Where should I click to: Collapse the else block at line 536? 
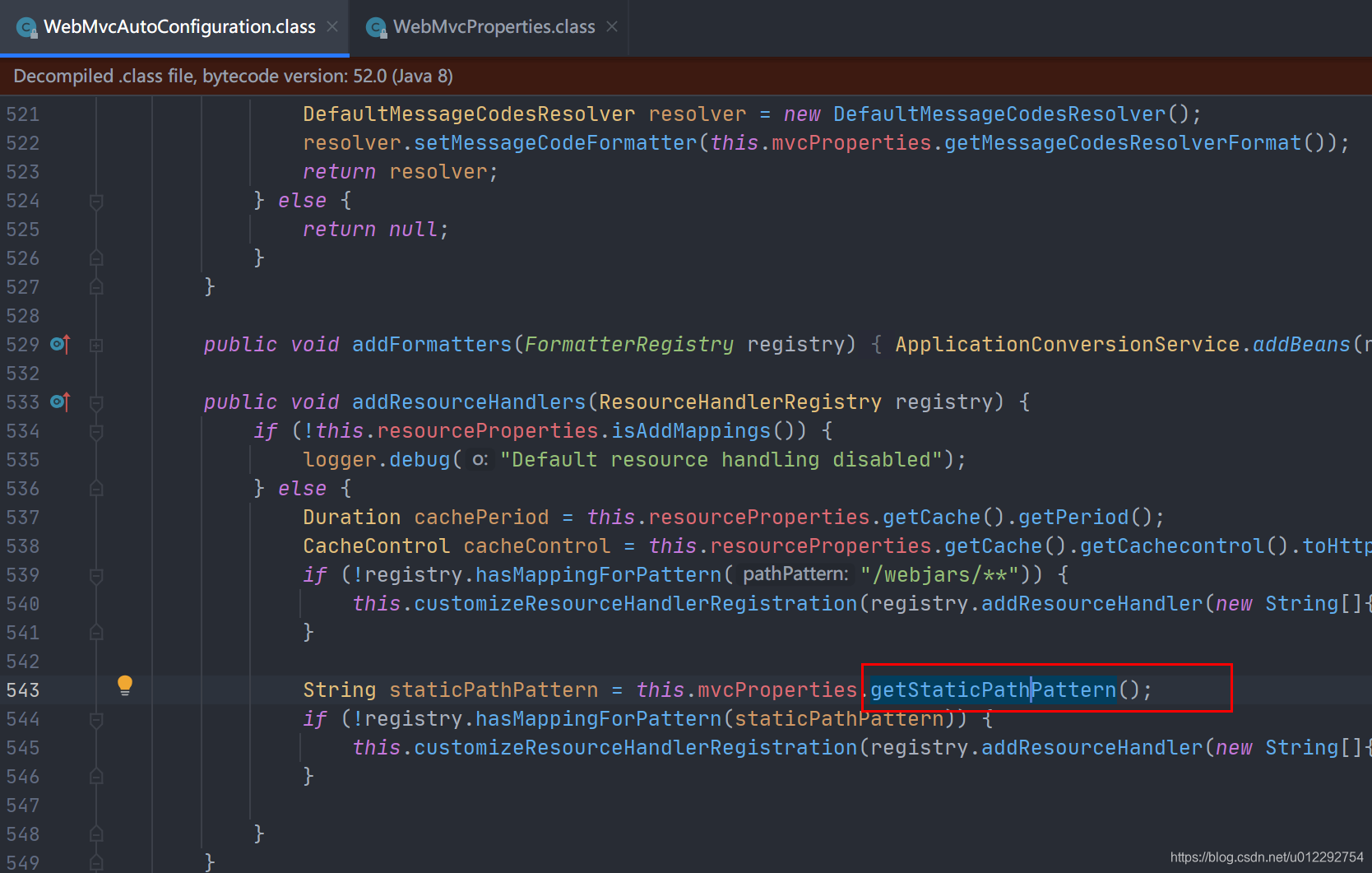(x=96, y=489)
